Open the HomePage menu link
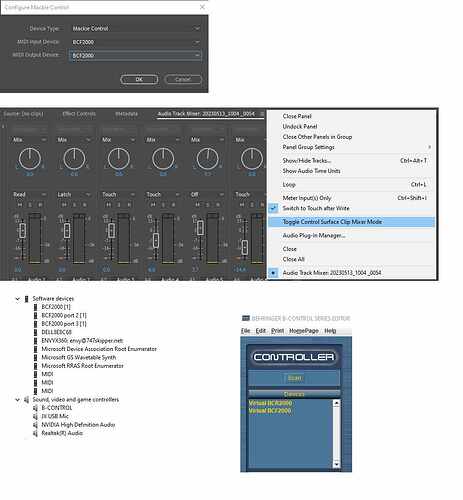 tap(304, 331)
